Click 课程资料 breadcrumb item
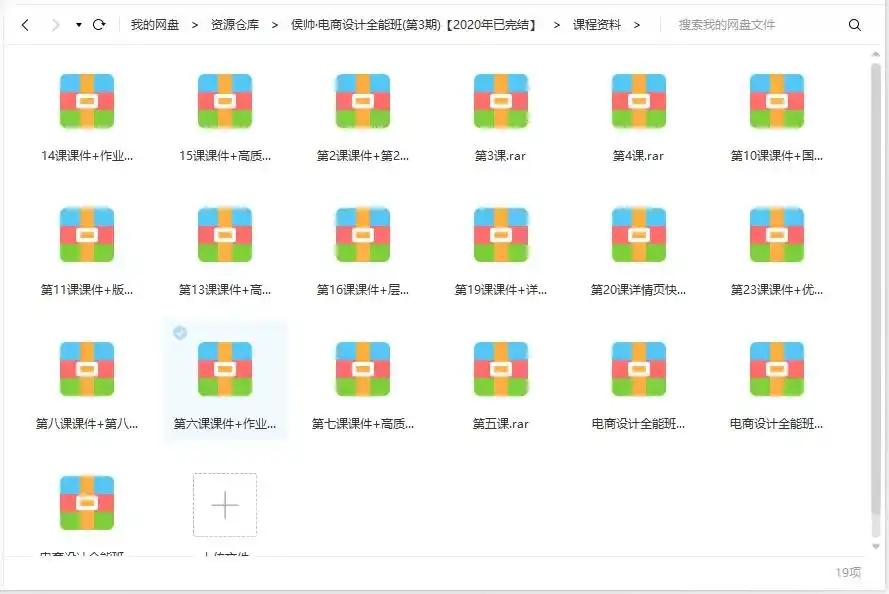 point(596,25)
